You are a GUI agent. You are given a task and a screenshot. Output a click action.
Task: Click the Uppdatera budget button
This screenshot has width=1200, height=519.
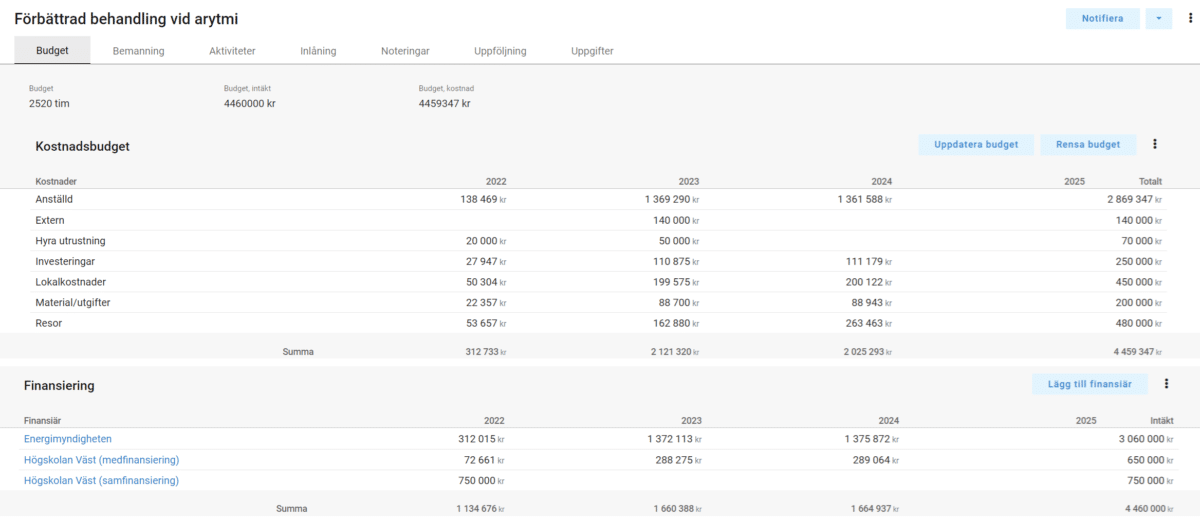point(975,145)
